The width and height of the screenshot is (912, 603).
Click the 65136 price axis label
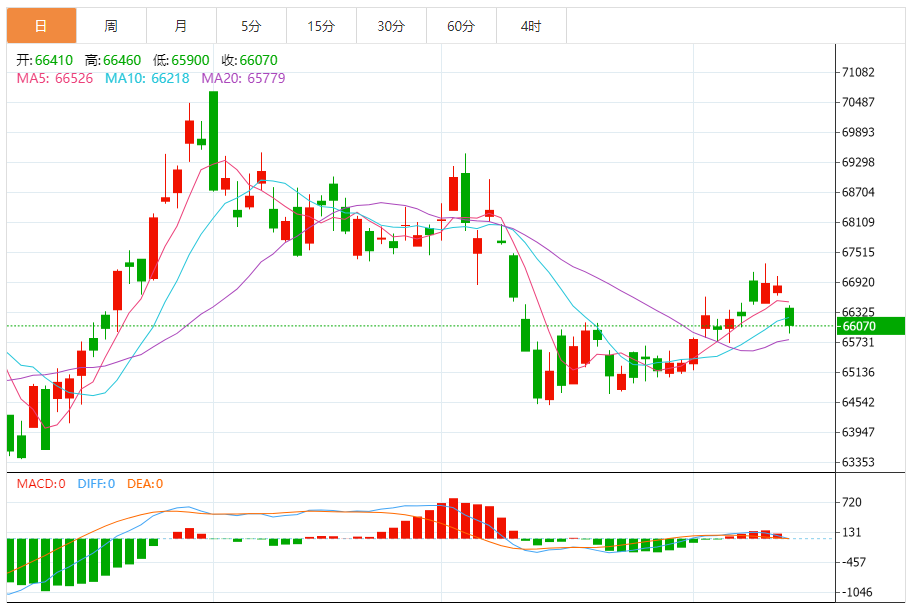858,372
